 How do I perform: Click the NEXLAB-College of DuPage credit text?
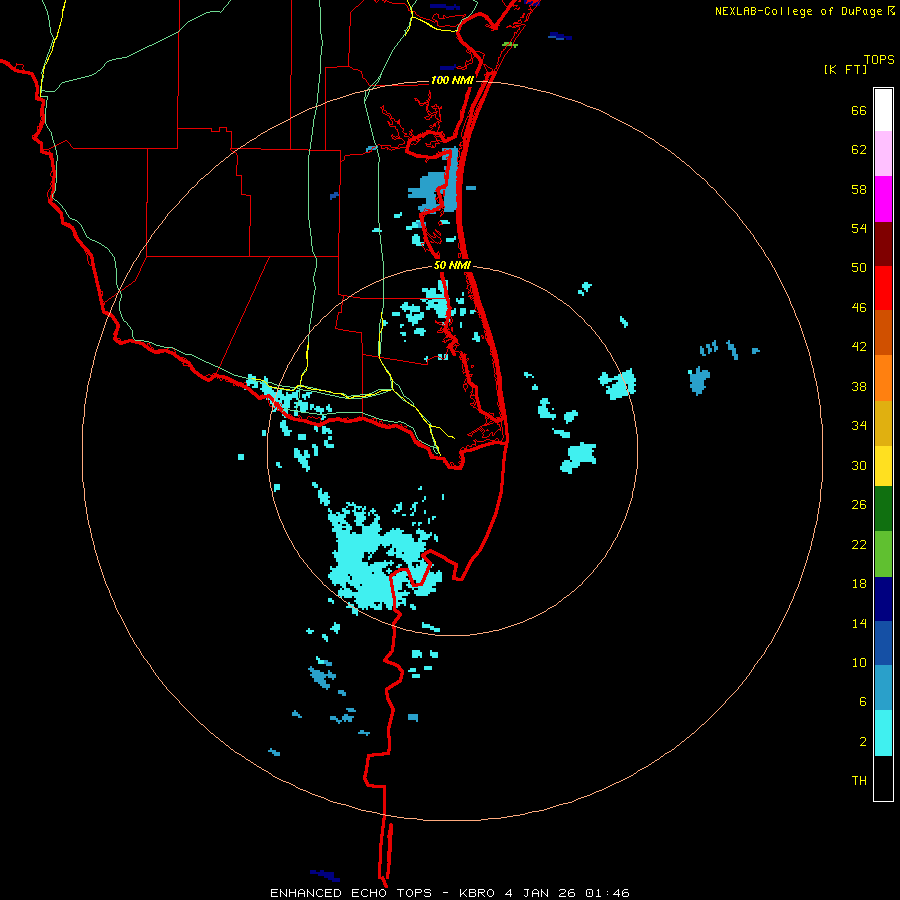[x=798, y=11]
